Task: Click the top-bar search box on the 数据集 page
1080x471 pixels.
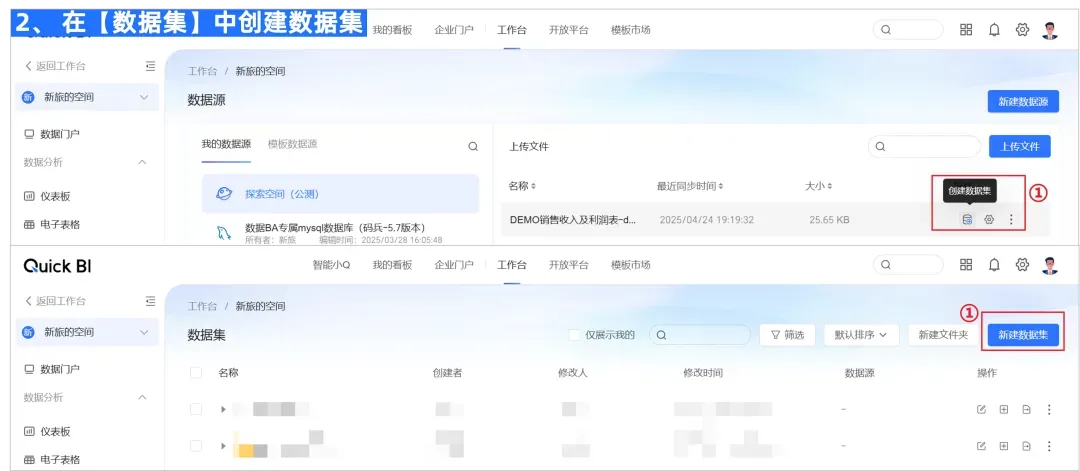Action: (908, 264)
